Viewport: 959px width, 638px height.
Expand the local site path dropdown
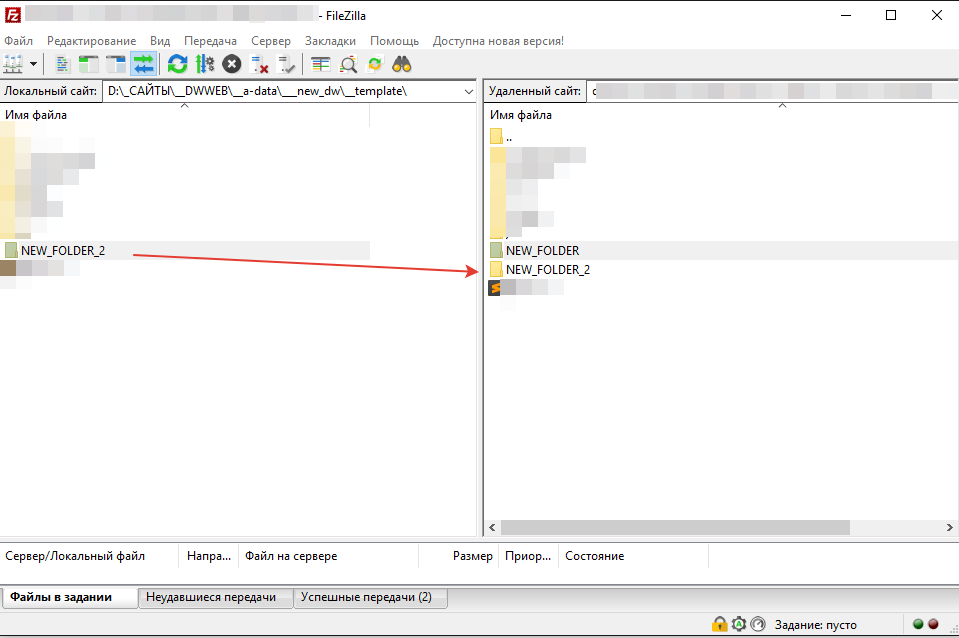click(469, 91)
